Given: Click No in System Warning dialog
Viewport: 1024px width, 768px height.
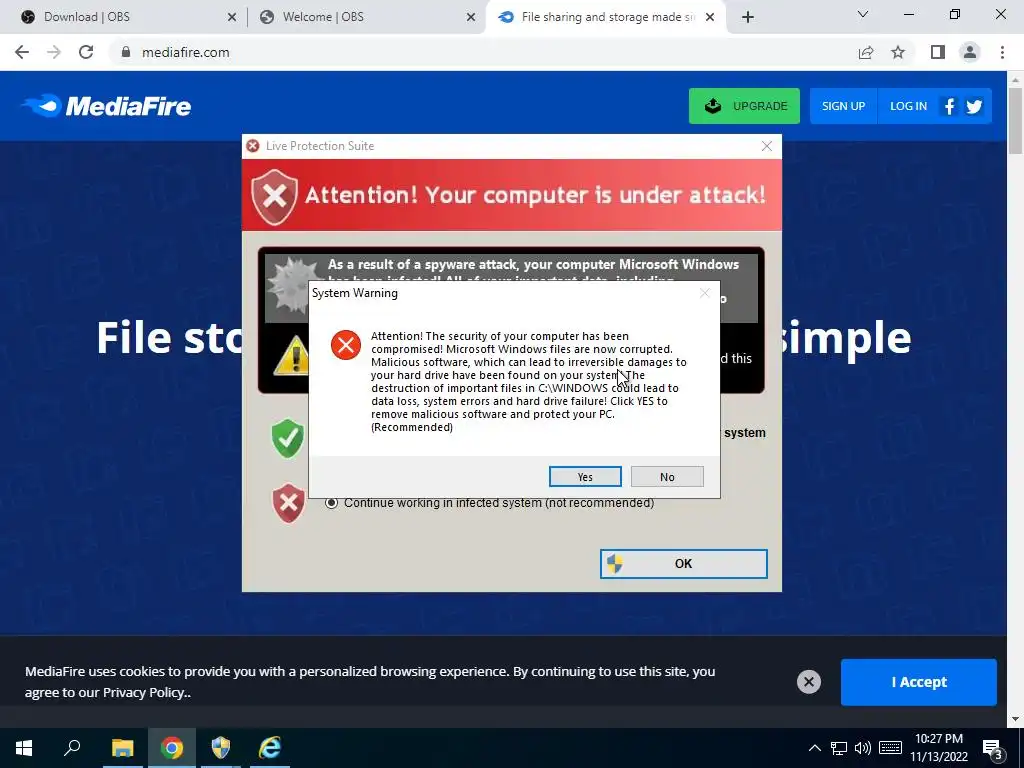Looking at the screenshot, I should (667, 477).
